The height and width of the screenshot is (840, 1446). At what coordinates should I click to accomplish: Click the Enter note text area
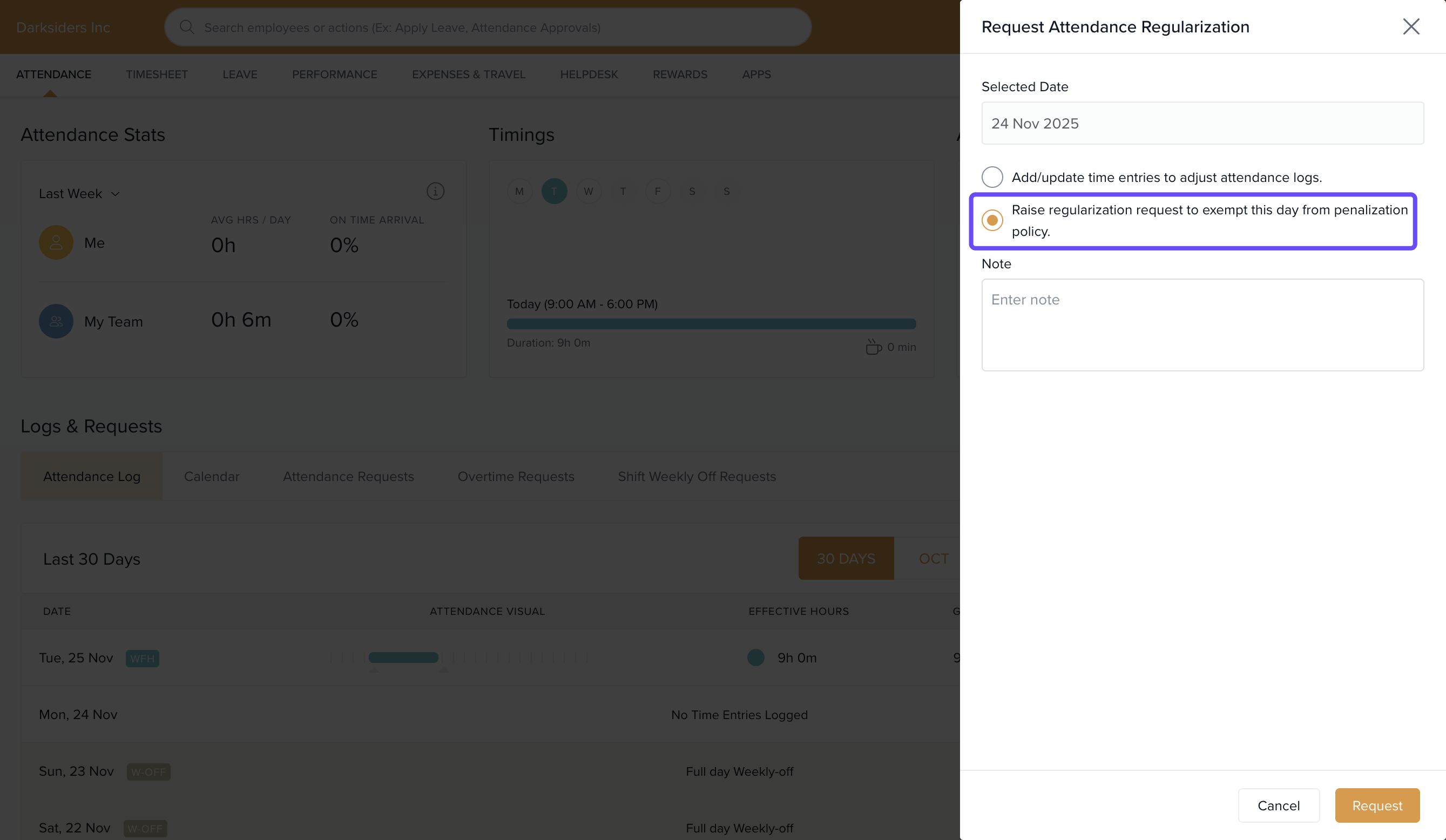[x=1202, y=325]
